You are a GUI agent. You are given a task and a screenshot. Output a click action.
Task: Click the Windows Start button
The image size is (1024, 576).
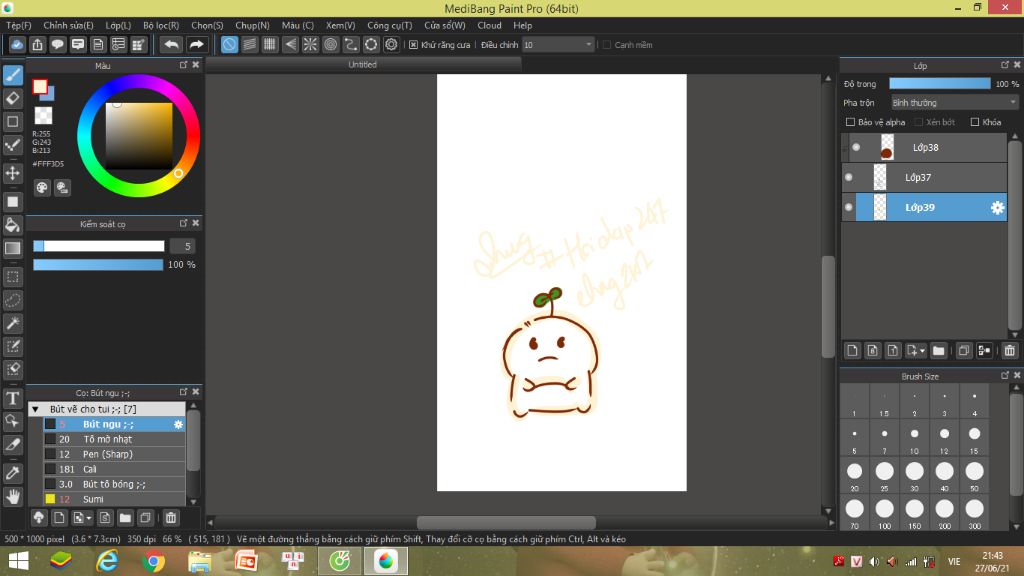(18, 561)
